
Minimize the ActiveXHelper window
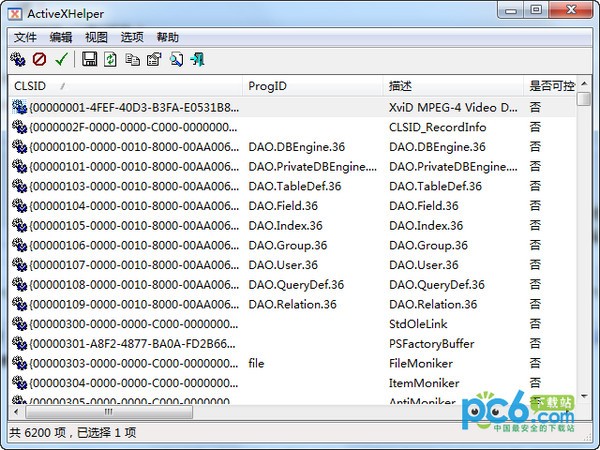pyautogui.click(x=511, y=10)
